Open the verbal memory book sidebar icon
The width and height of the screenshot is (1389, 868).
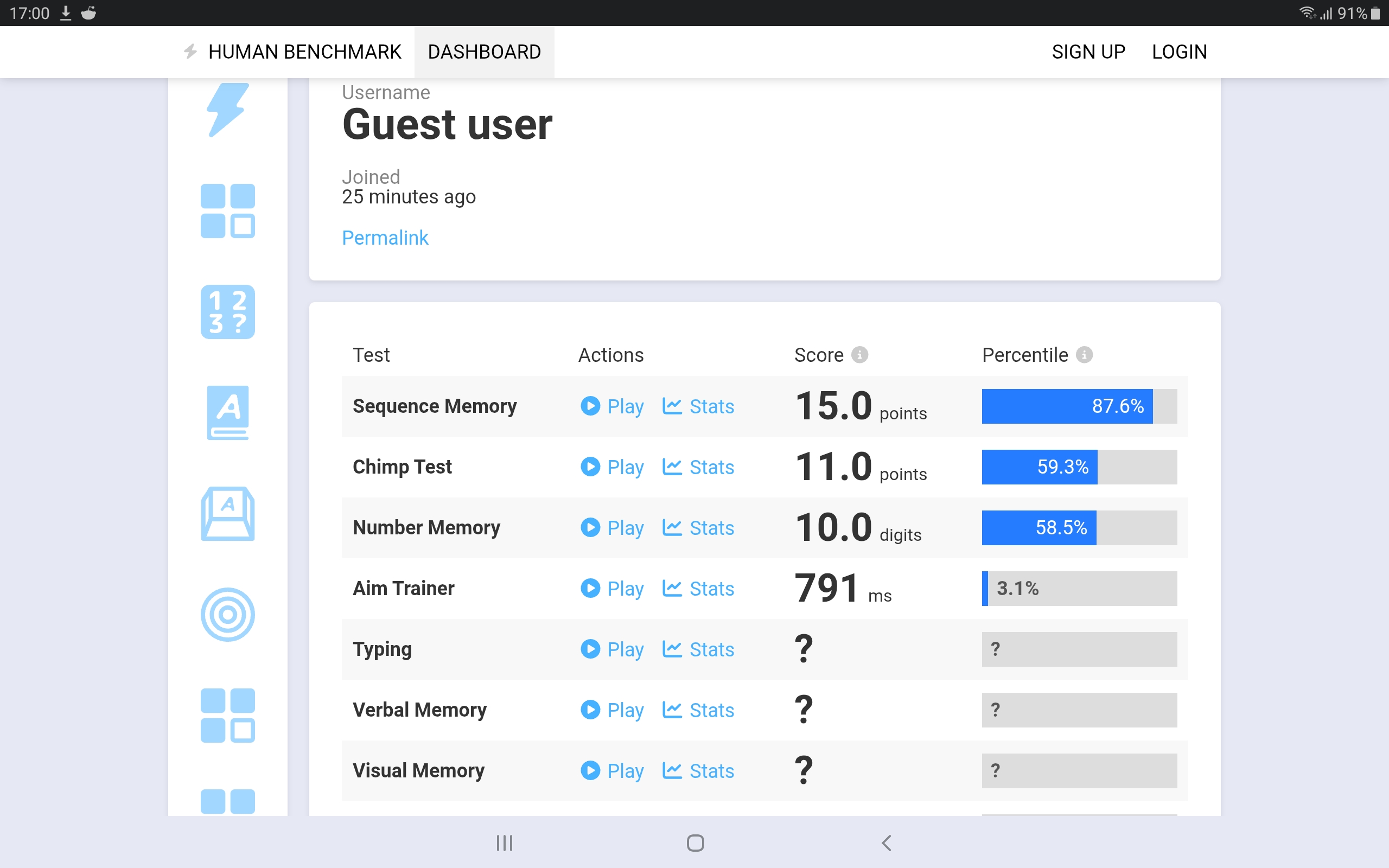(228, 412)
